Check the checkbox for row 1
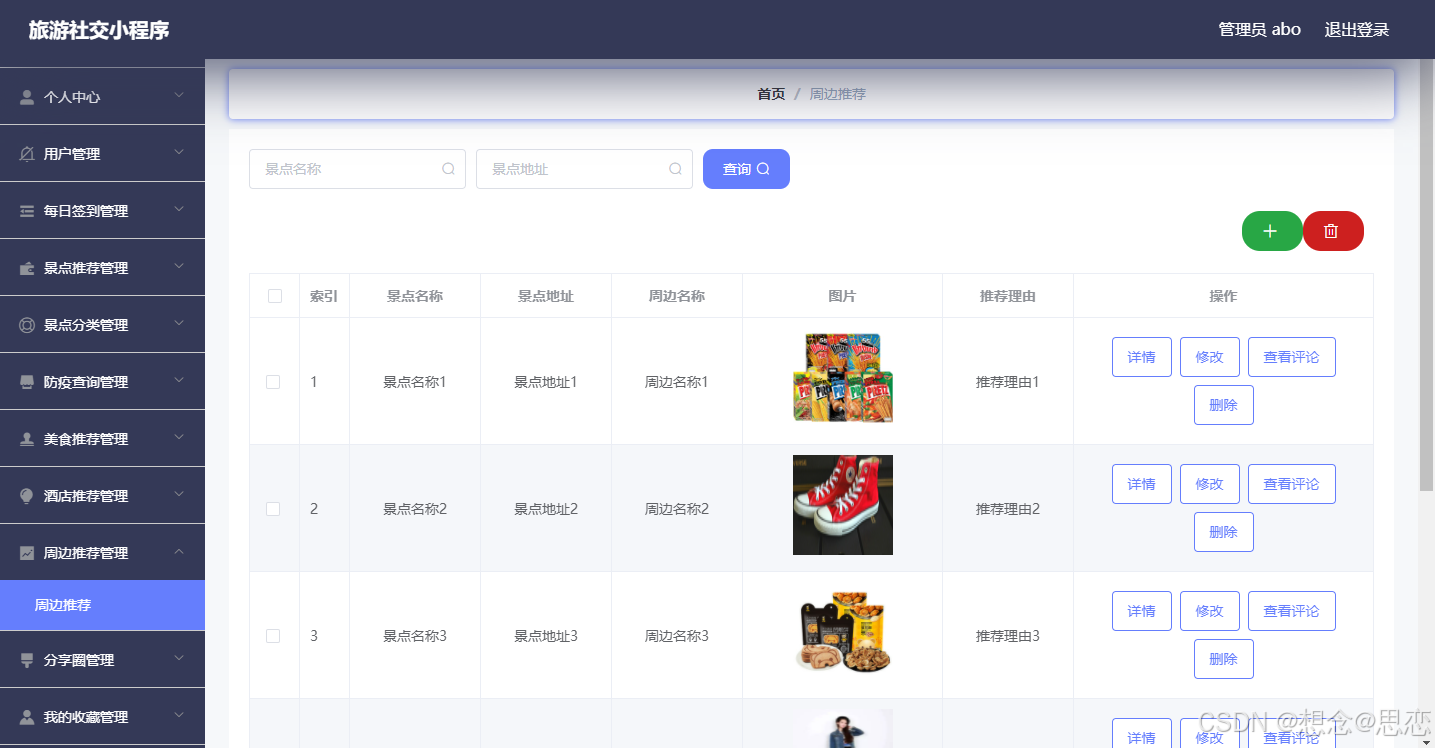1435x748 pixels. coord(273,382)
